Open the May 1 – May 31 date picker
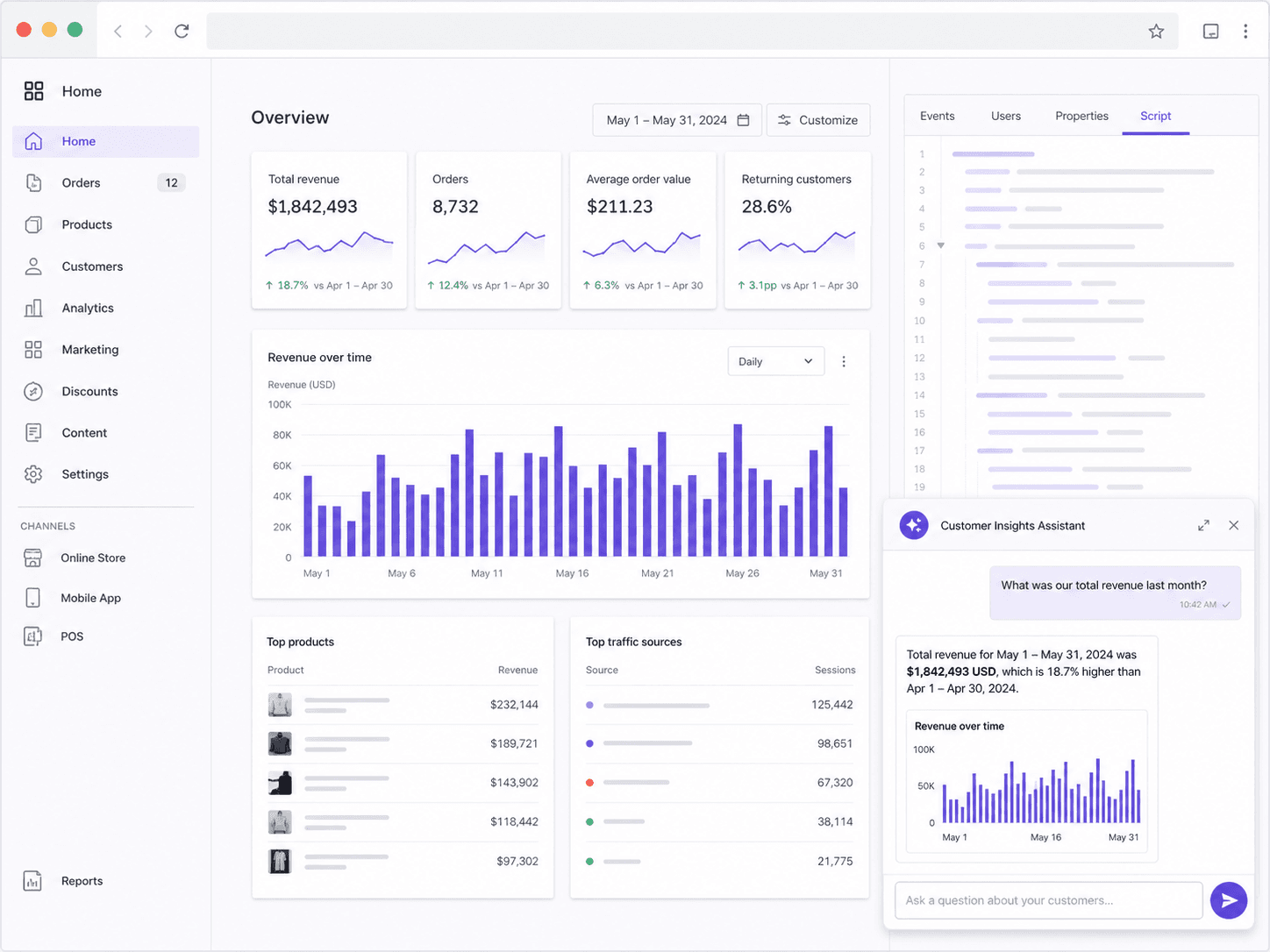The height and width of the screenshot is (952, 1270). pos(677,120)
